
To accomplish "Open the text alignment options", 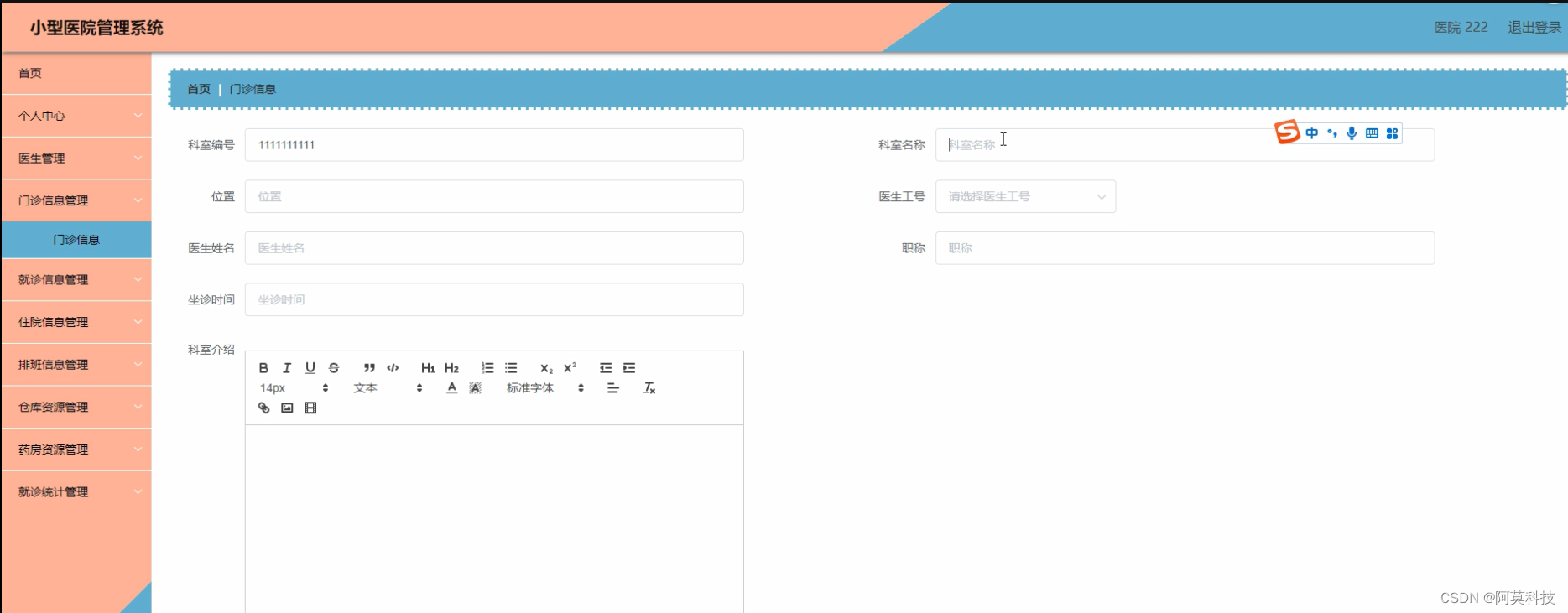I will click(x=613, y=388).
